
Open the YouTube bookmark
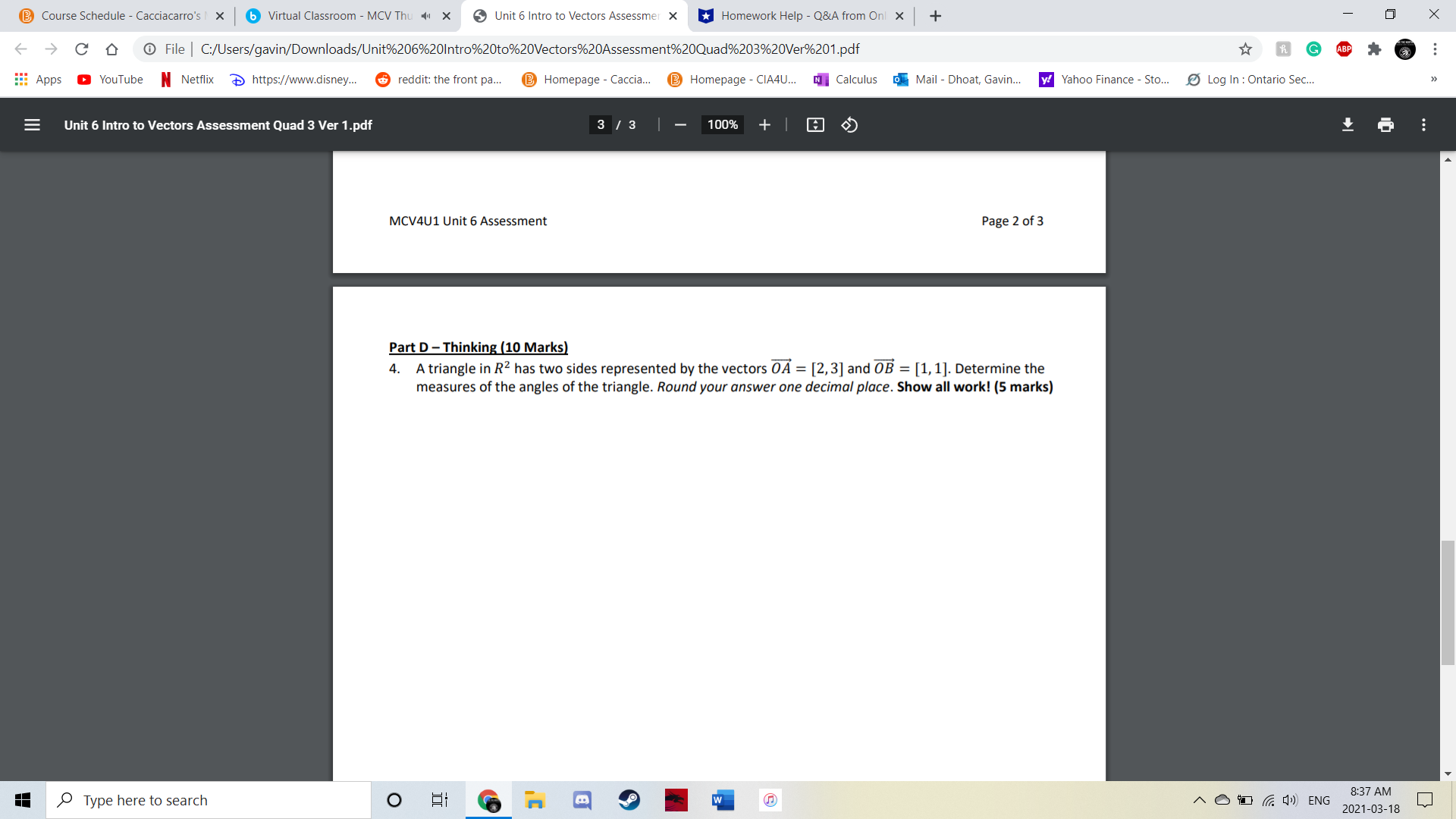click(110, 79)
